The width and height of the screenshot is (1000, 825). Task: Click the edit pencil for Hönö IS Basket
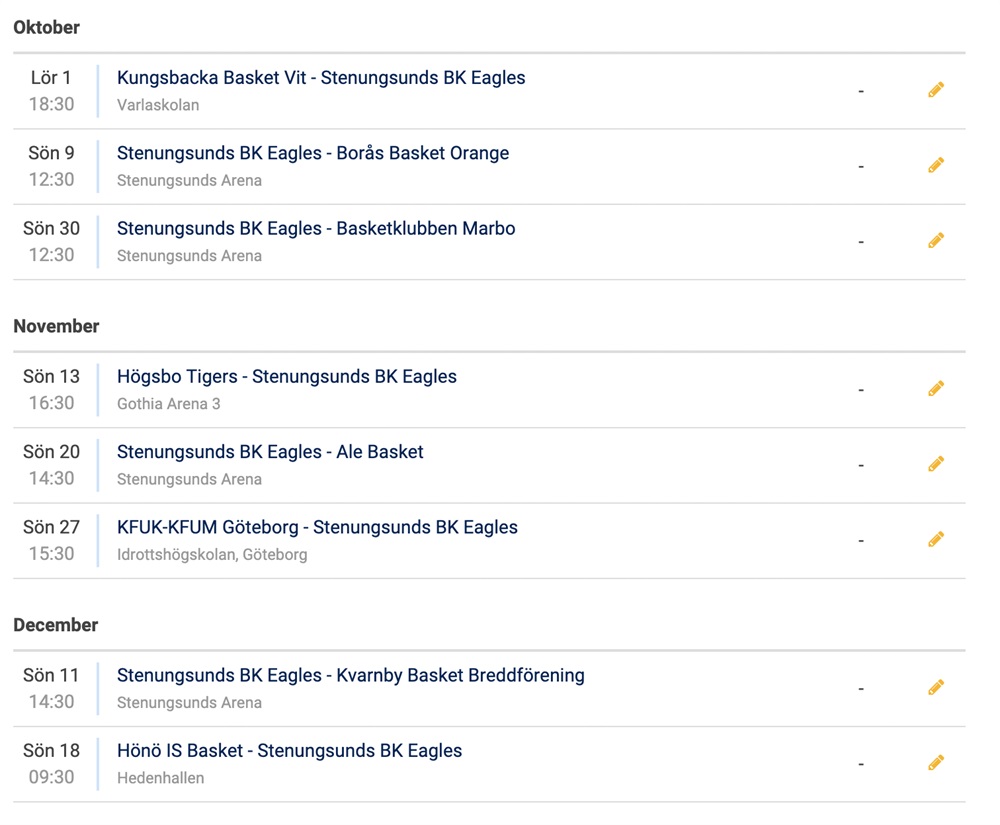point(936,763)
